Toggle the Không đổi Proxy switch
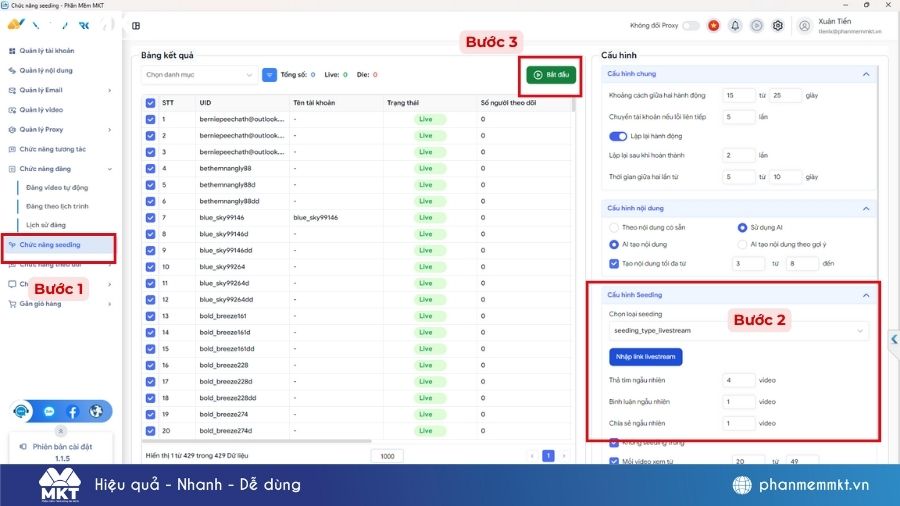900x506 pixels. tap(691, 26)
